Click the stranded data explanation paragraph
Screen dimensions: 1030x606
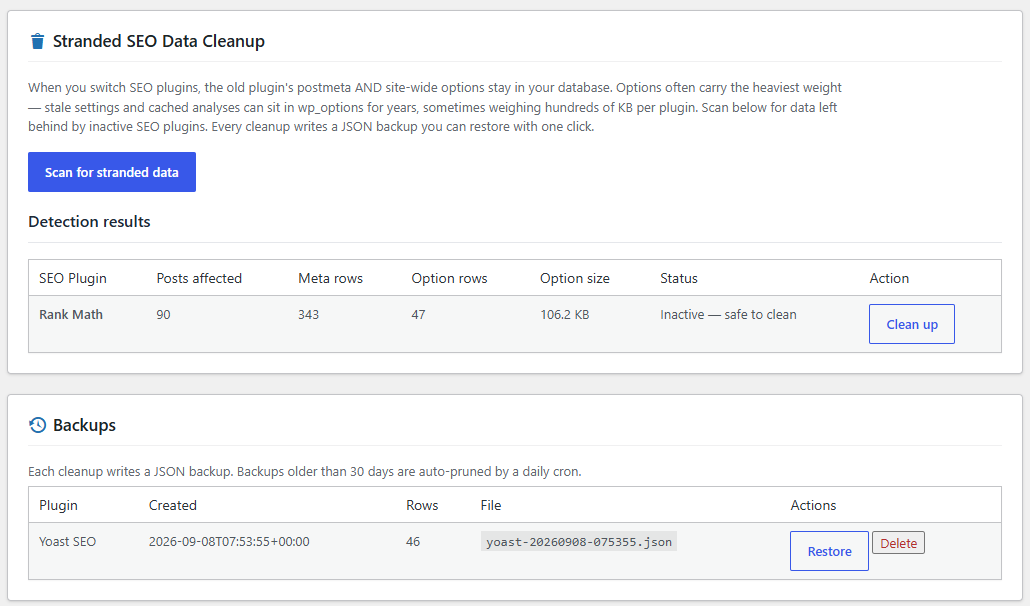point(435,107)
